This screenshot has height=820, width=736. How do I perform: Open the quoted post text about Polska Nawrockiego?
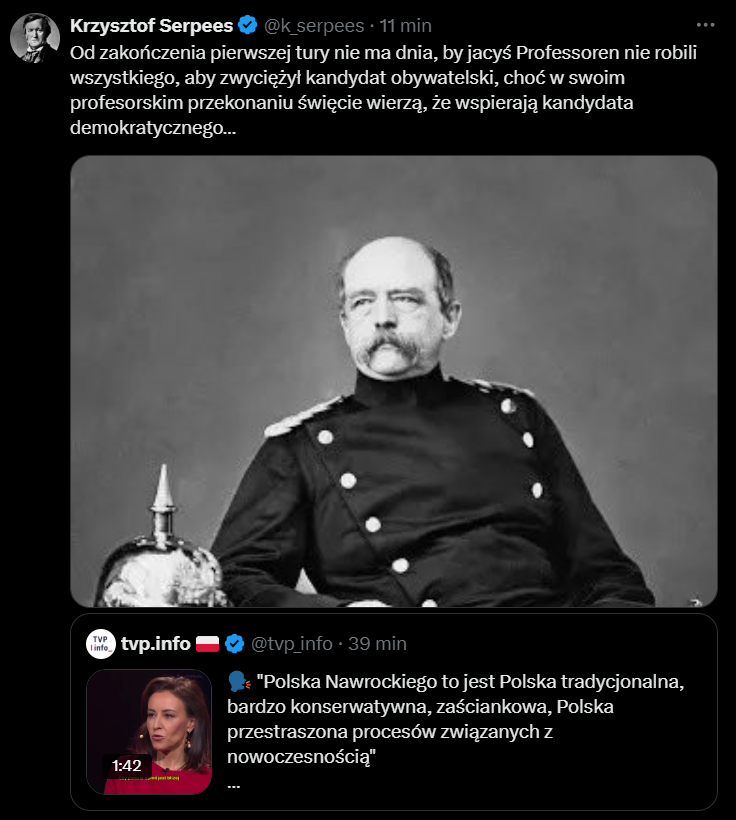(456, 719)
